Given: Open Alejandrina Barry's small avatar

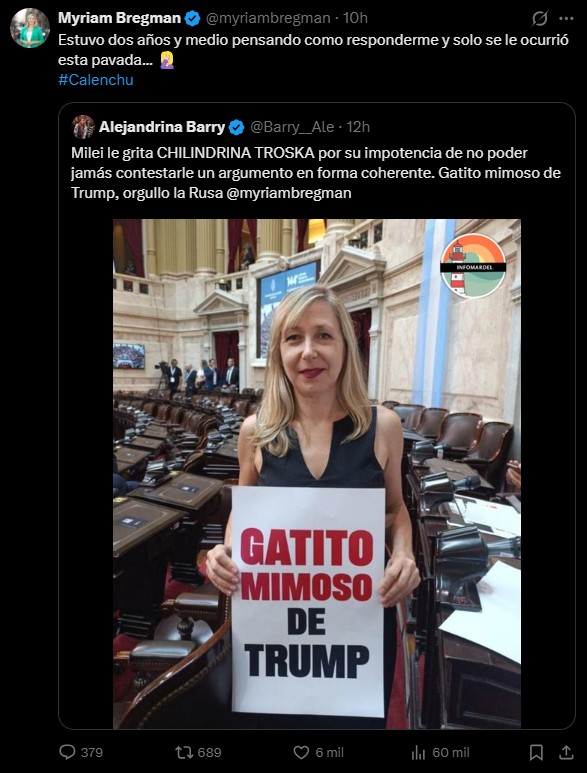Looking at the screenshot, I should pos(83,127).
